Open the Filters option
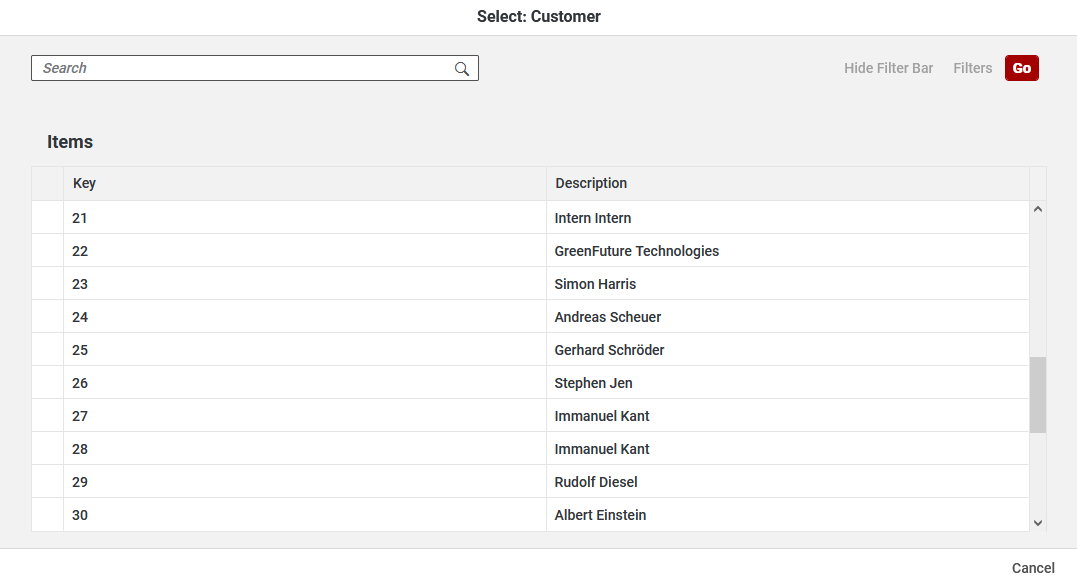The height and width of the screenshot is (582, 1077). coord(972,68)
